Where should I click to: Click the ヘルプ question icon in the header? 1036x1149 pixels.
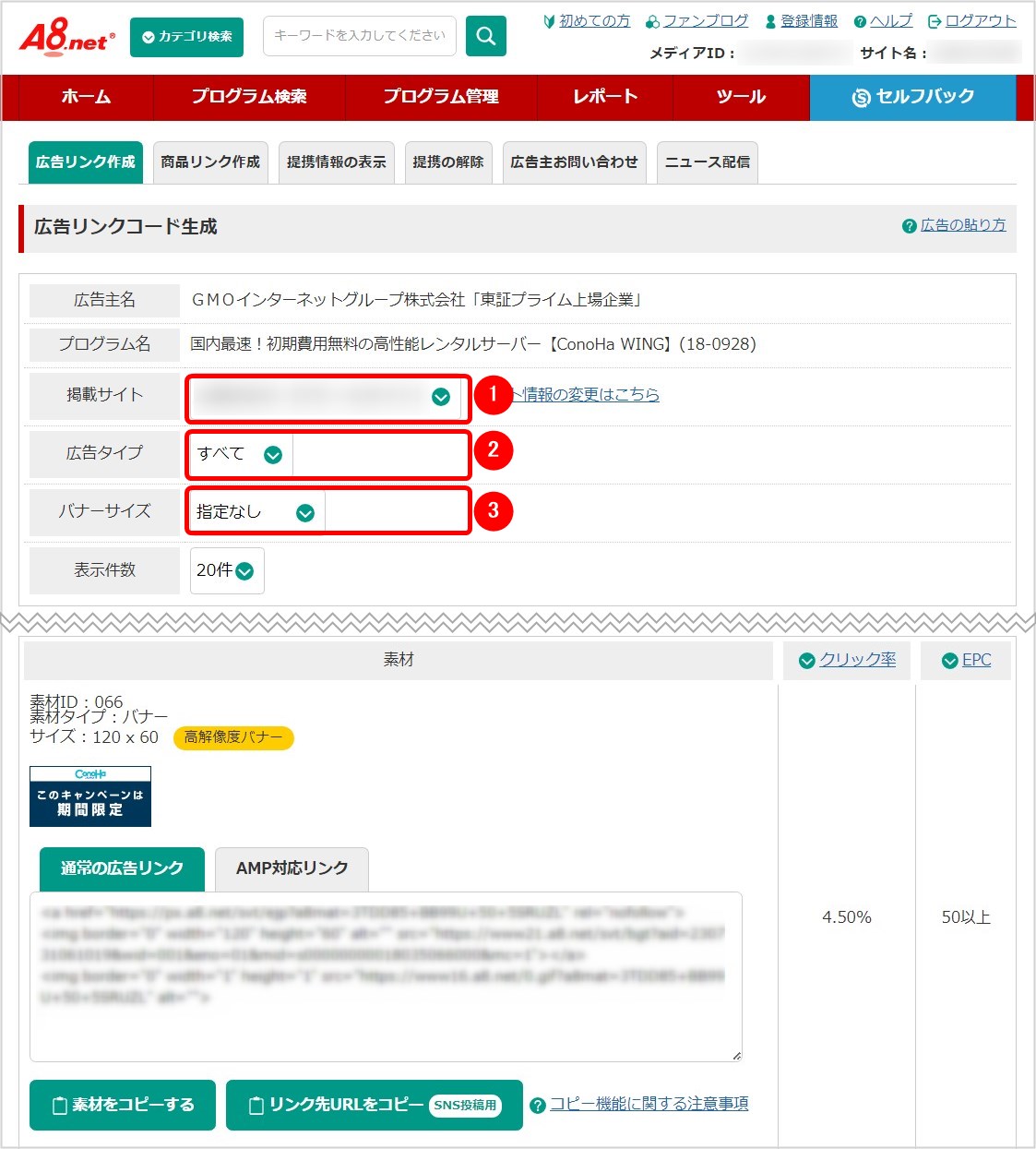click(x=861, y=21)
